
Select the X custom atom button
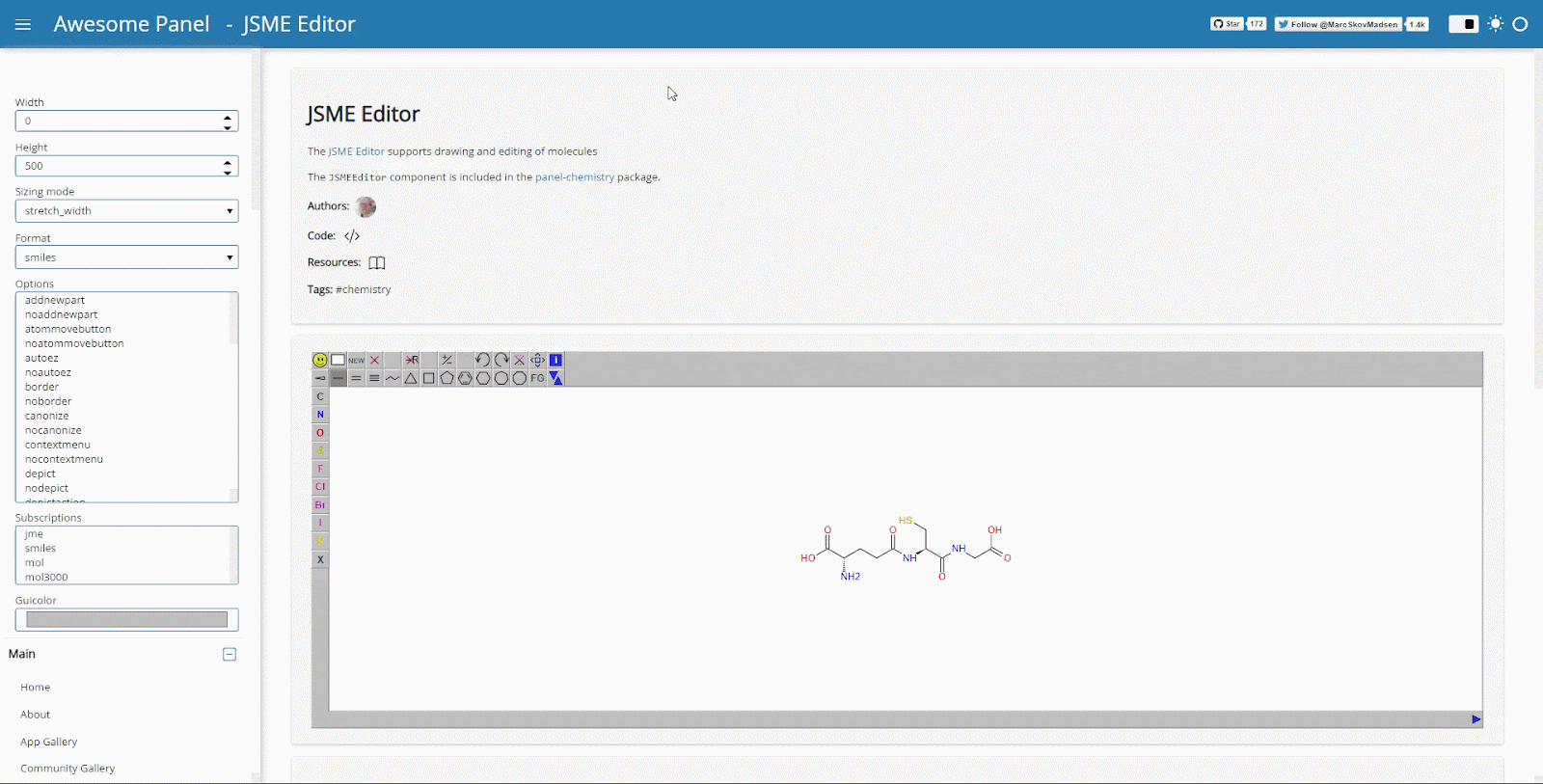click(320, 559)
